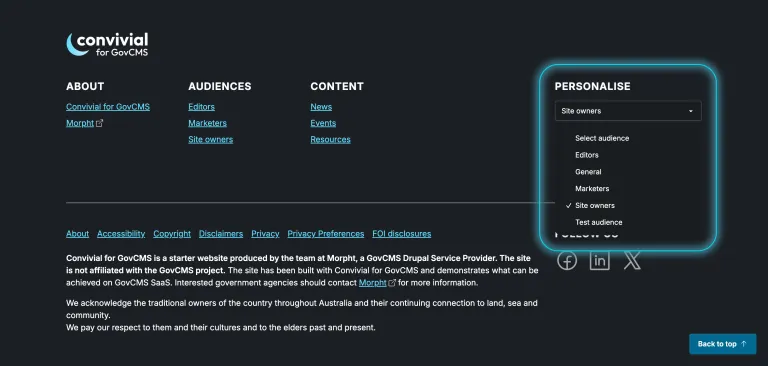Click the Back to top button
Viewport: 768px width, 366px height.
722,344
